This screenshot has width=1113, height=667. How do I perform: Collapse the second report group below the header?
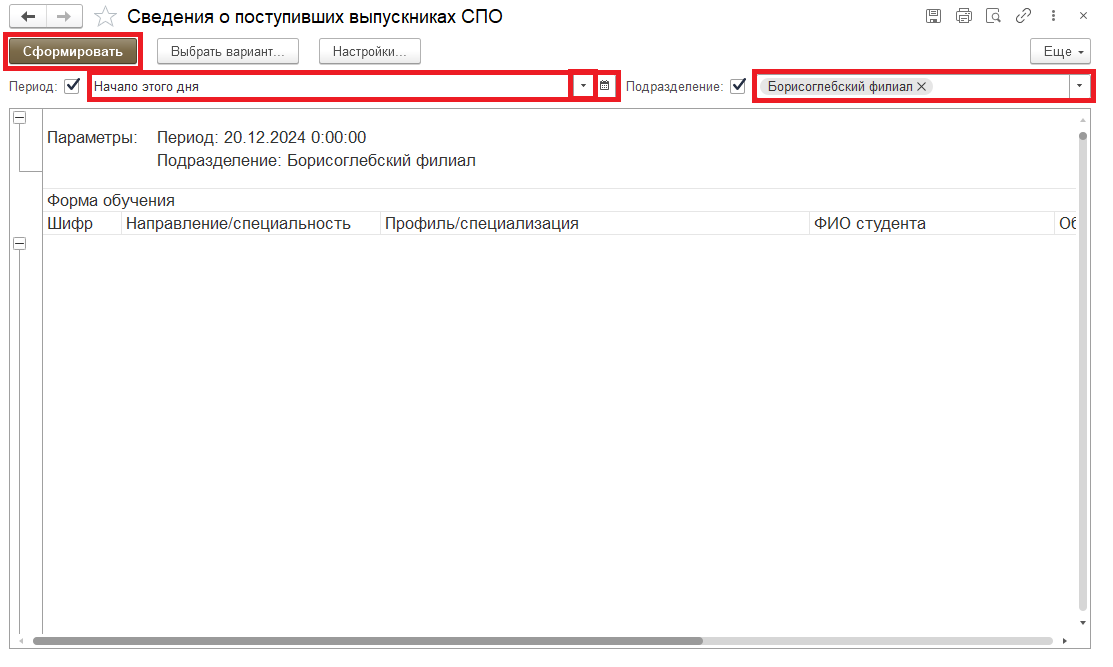[x=19, y=244]
